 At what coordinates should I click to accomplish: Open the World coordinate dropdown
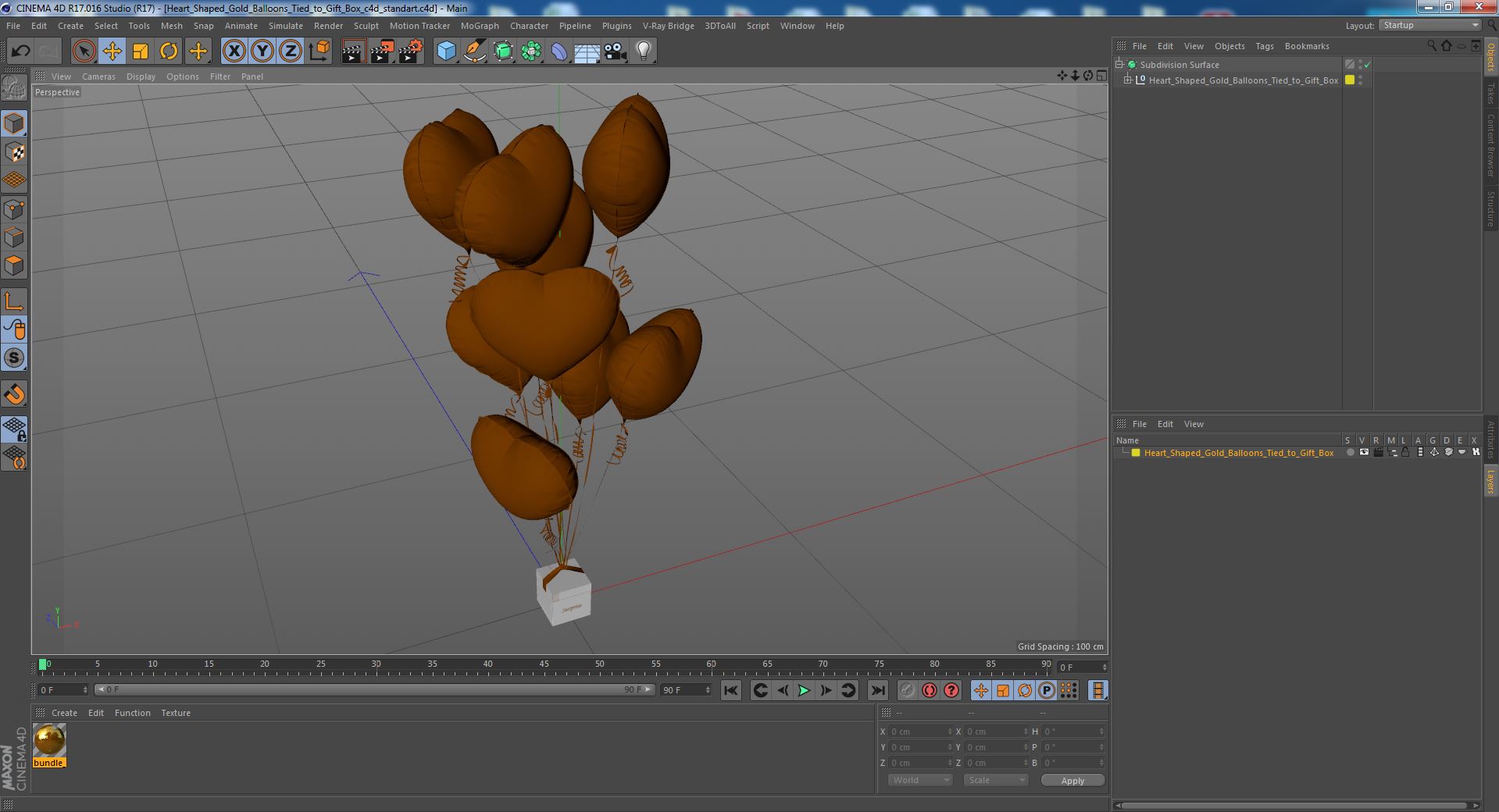point(920,780)
